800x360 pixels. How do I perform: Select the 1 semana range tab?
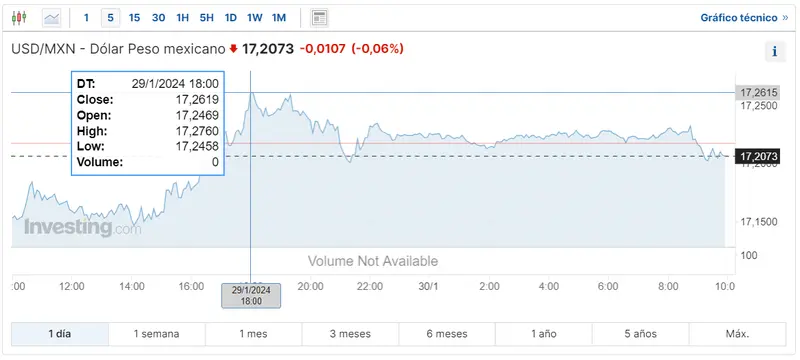tap(157, 335)
